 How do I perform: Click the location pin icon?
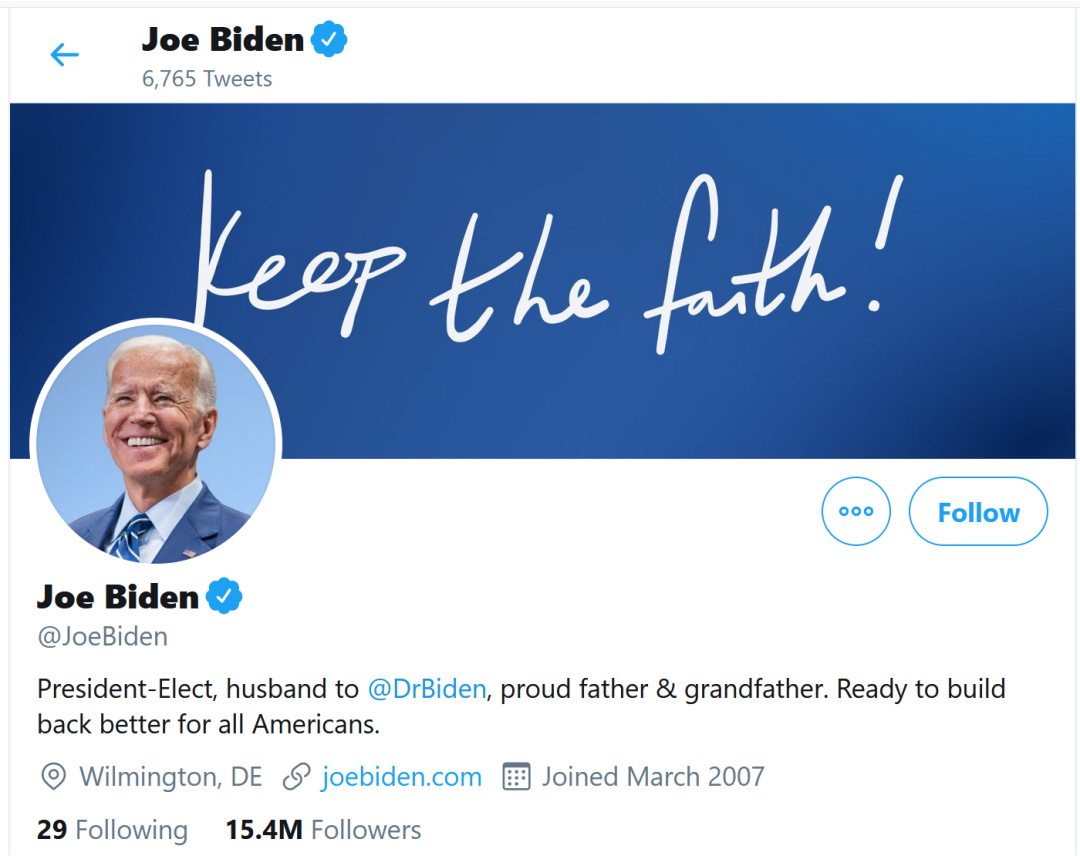[x=53, y=777]
